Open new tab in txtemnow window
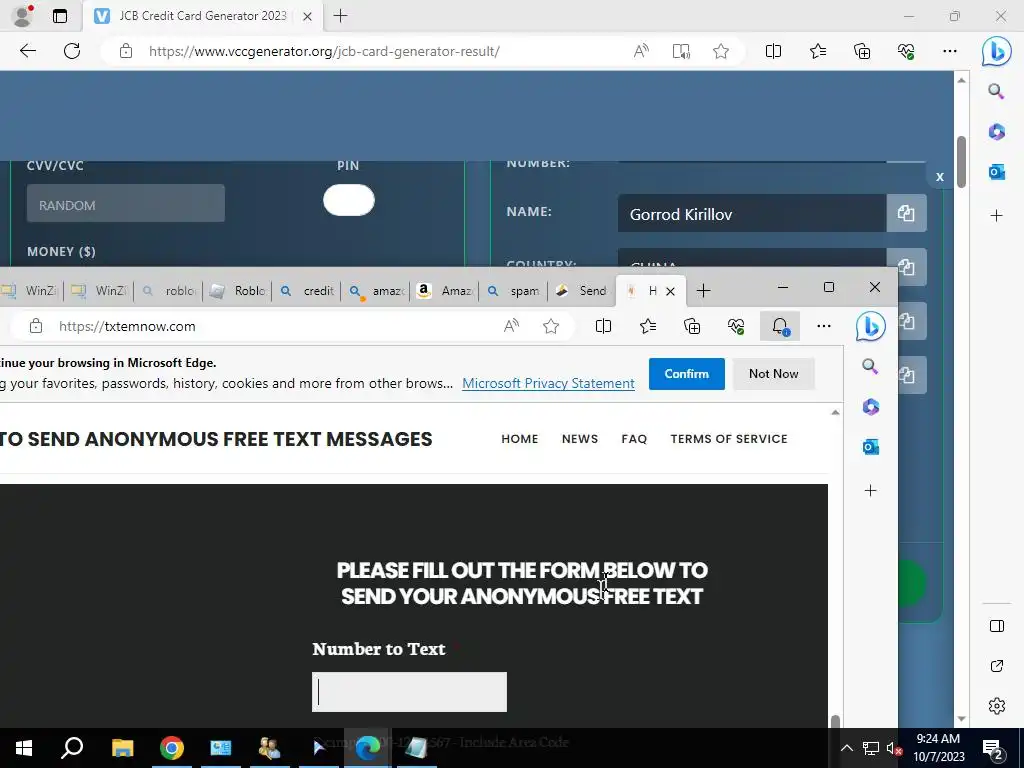The width and height of the screenshot is (1024, 768). (703, 291)
